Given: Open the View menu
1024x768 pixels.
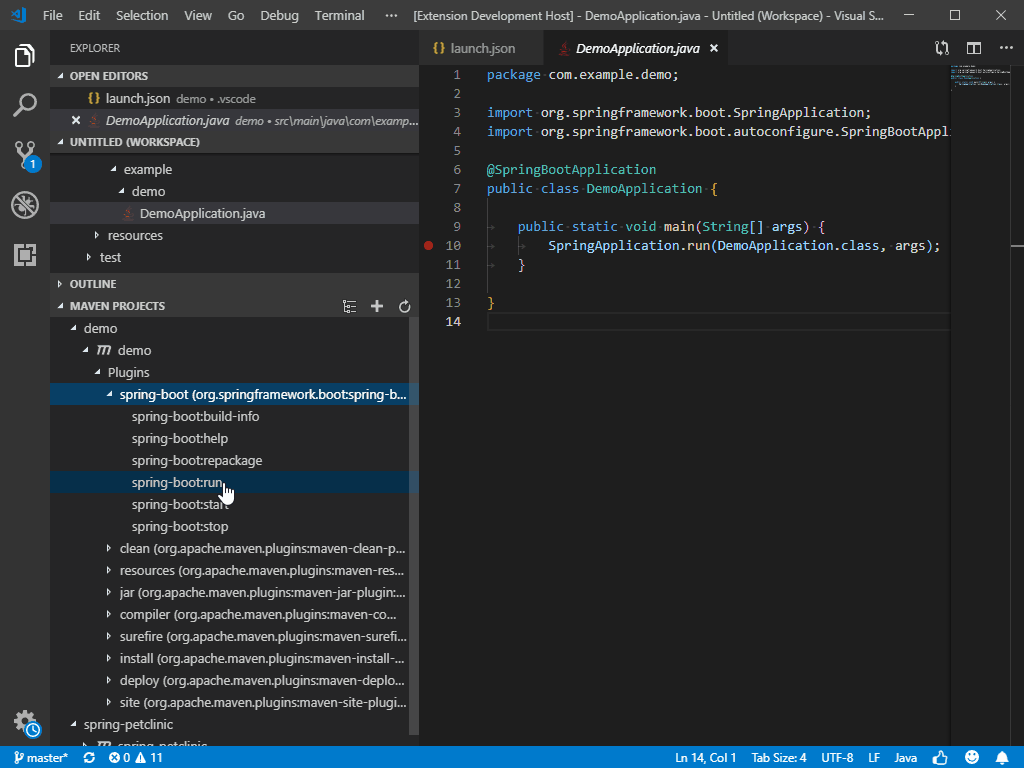Looking at the screenshot, I should [x=198, y=15].
